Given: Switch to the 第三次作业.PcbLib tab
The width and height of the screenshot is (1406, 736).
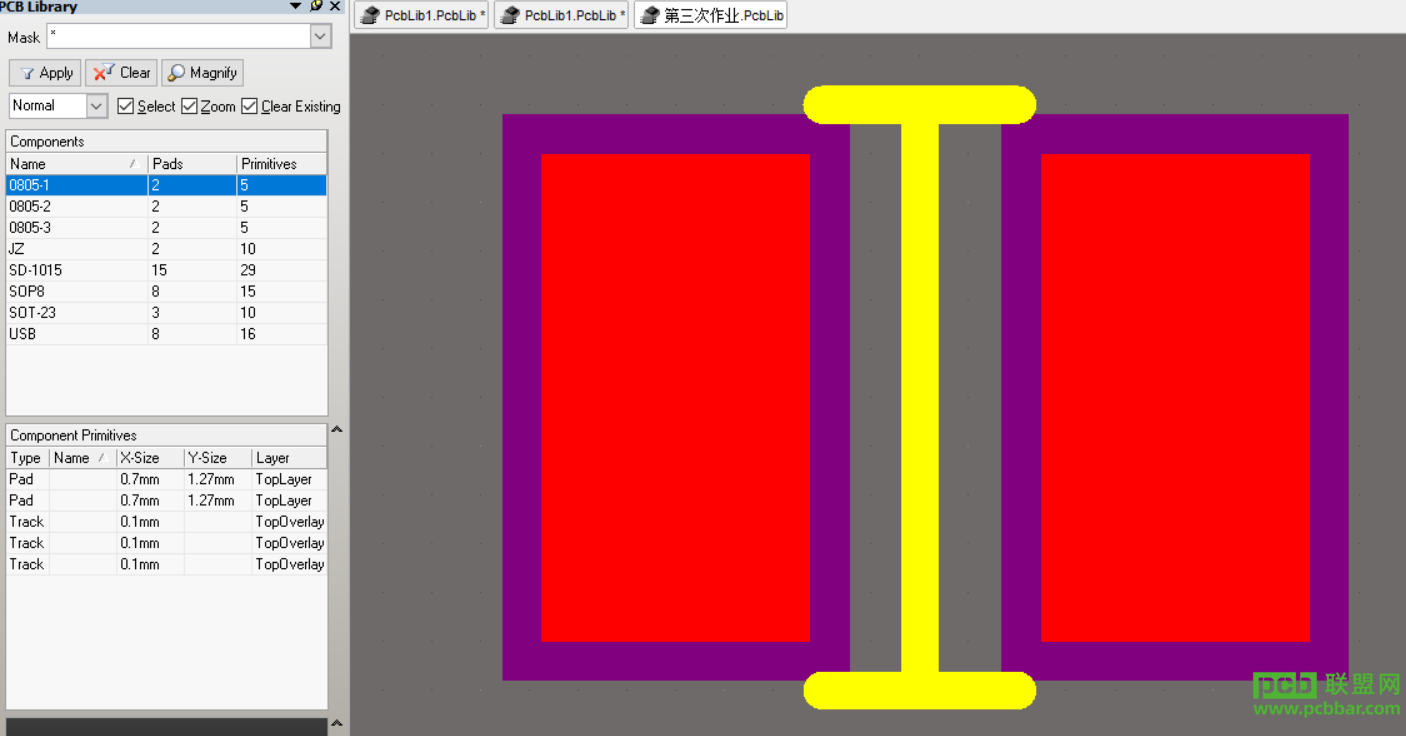Looking at the screenshot, I should point(710,15).
